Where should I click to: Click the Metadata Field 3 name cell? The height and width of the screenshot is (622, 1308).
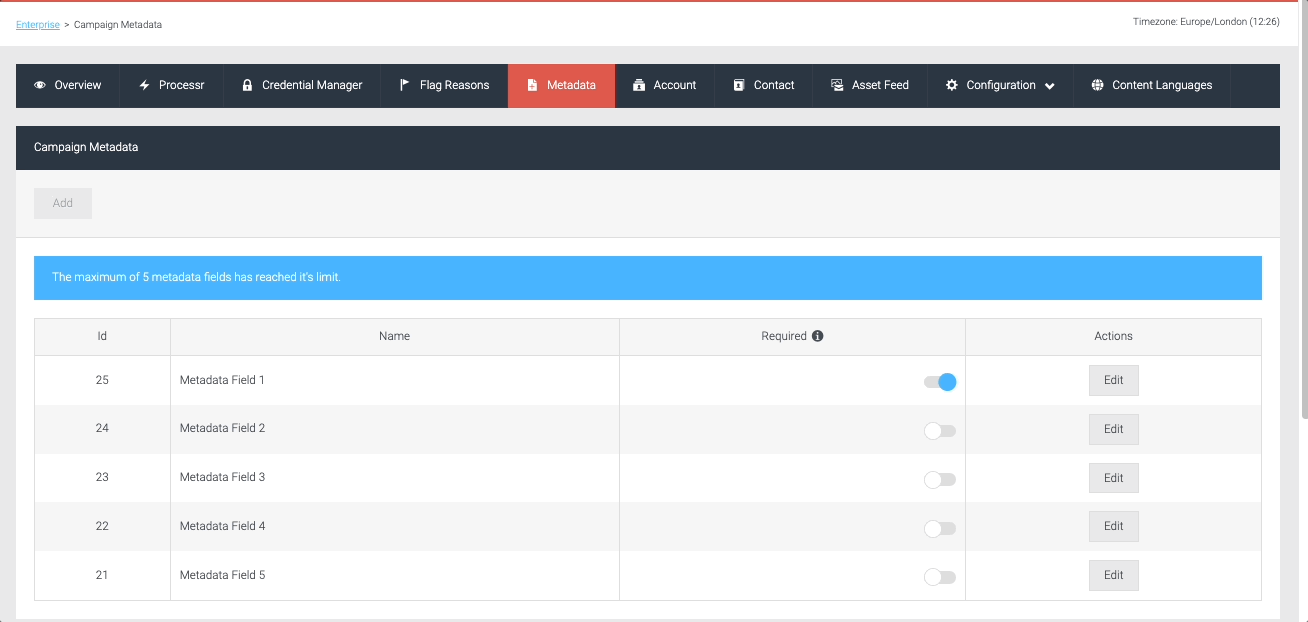tap(395, 478)
